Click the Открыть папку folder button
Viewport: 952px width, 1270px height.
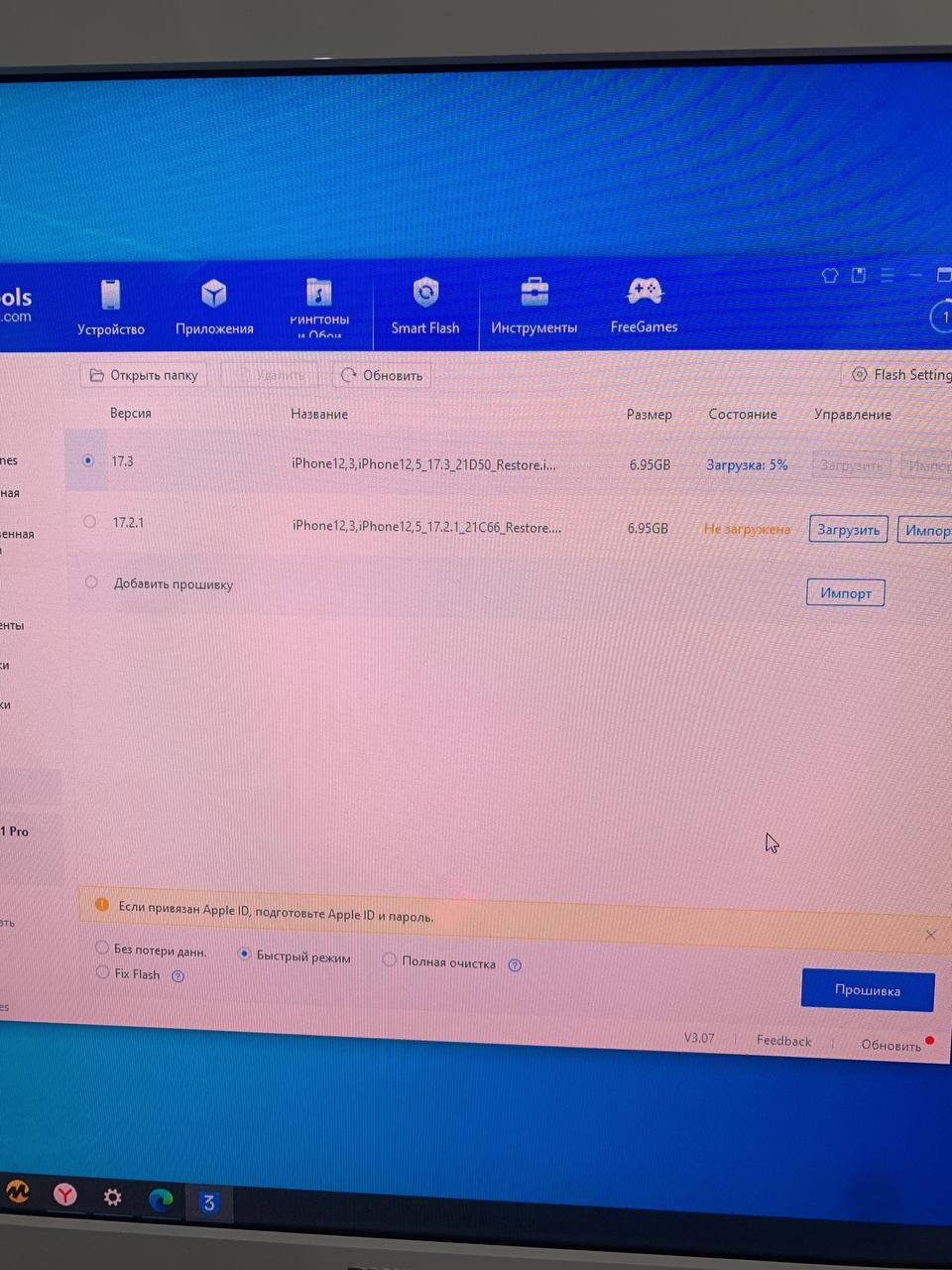click(x=144, y=375)
